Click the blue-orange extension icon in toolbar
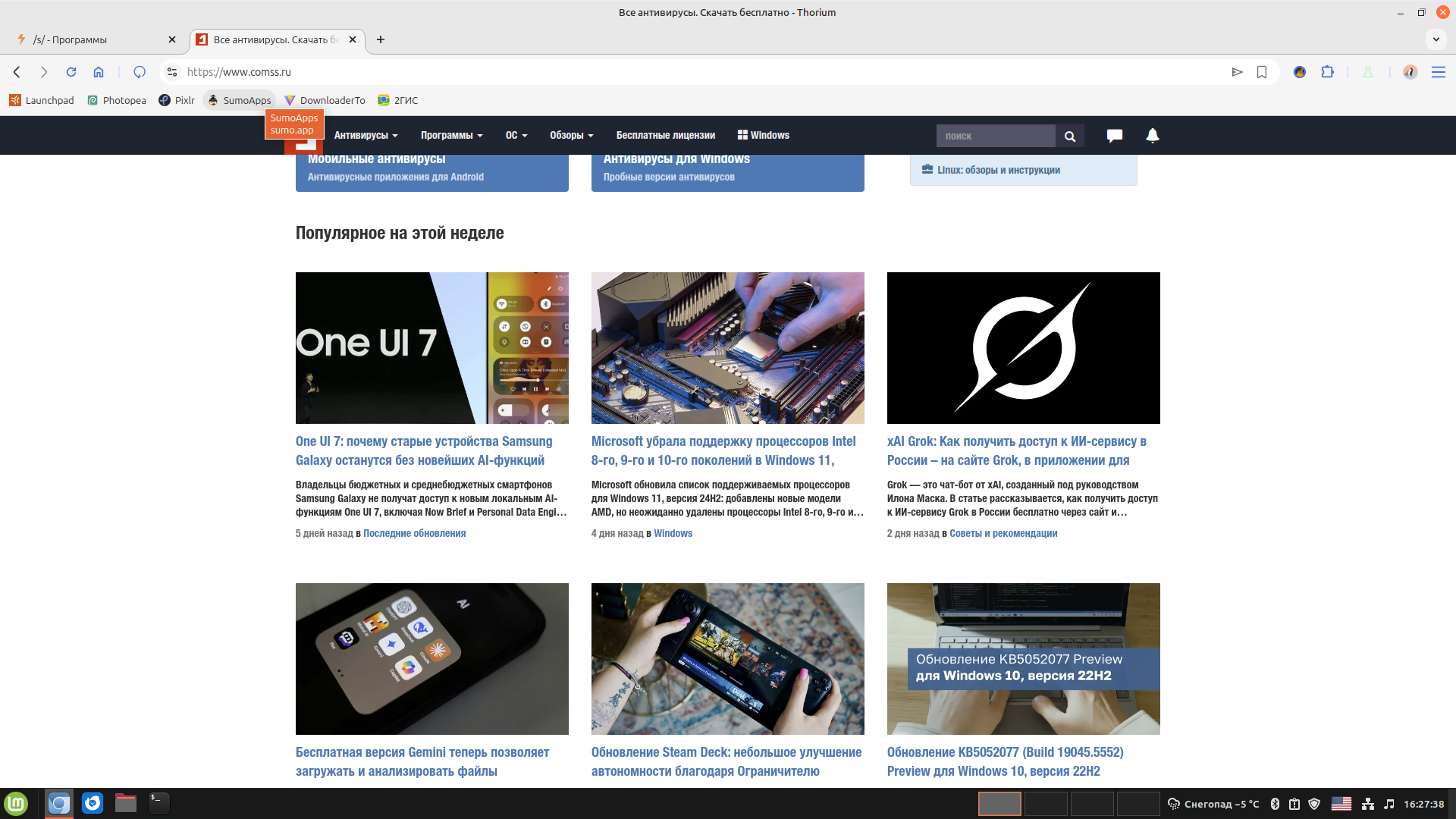The image size is (1456, 819). click(x=1300, y=72)
